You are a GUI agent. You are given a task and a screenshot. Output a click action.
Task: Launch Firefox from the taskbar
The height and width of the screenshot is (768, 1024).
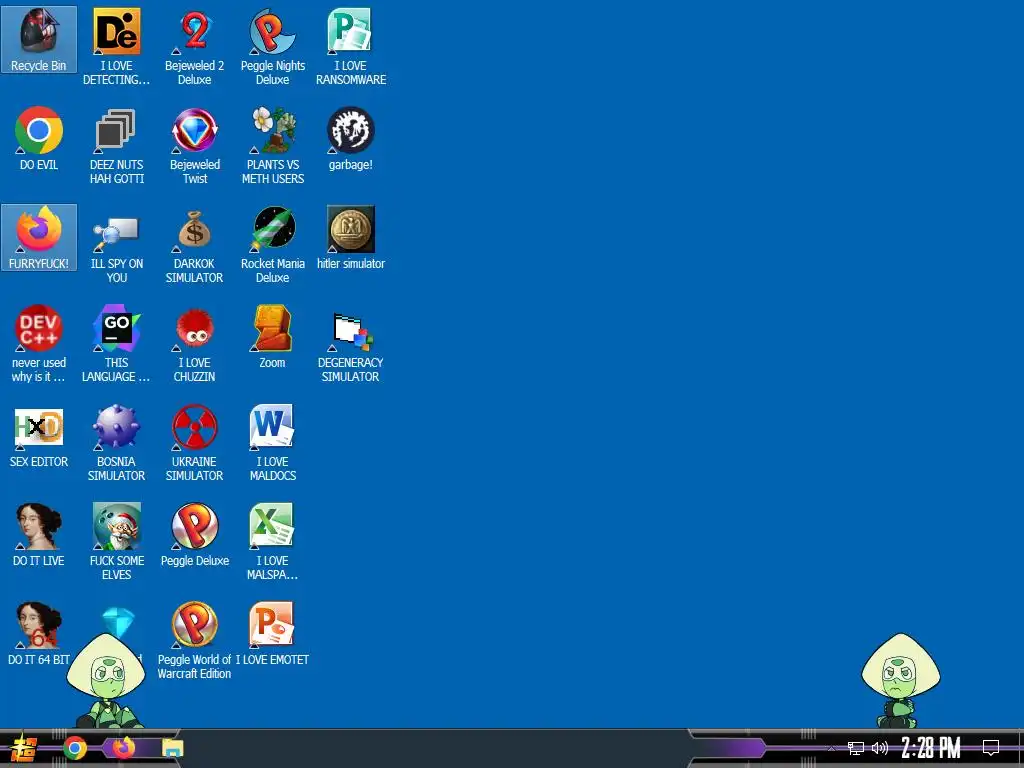pos(123,747)
